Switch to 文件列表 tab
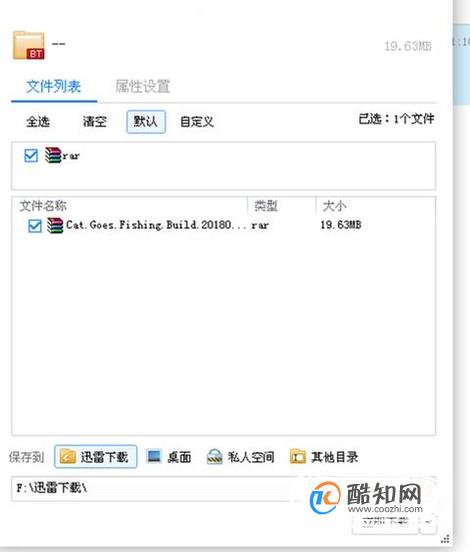470x552 pixels. pos(54,87)
